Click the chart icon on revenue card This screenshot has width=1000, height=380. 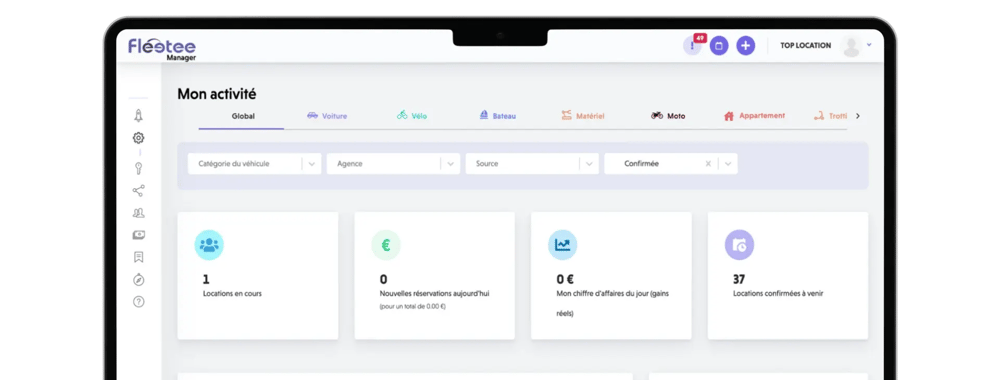point(562,245)
